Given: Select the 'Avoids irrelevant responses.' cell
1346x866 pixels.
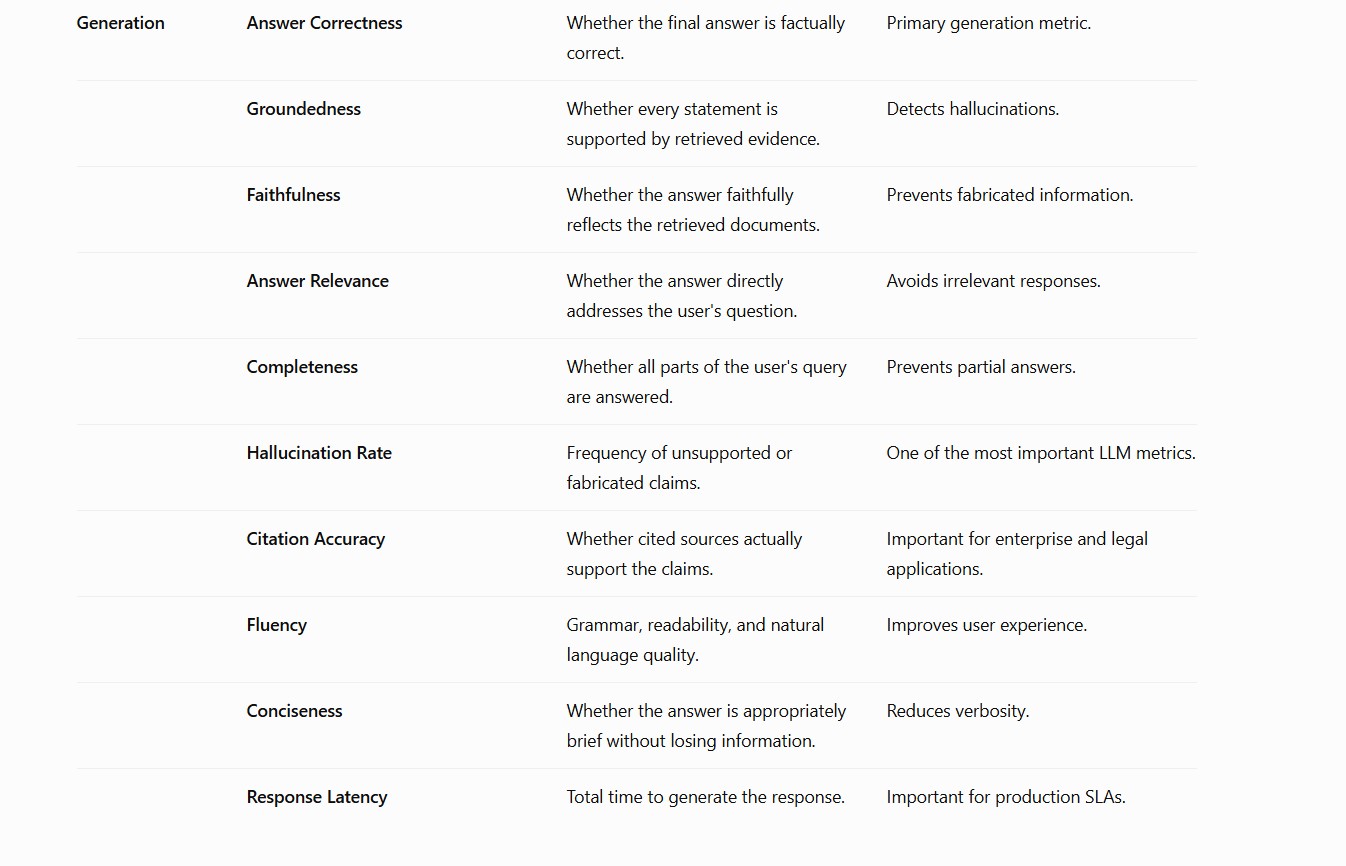Looking at the screenshot, I should click(993, 281).
